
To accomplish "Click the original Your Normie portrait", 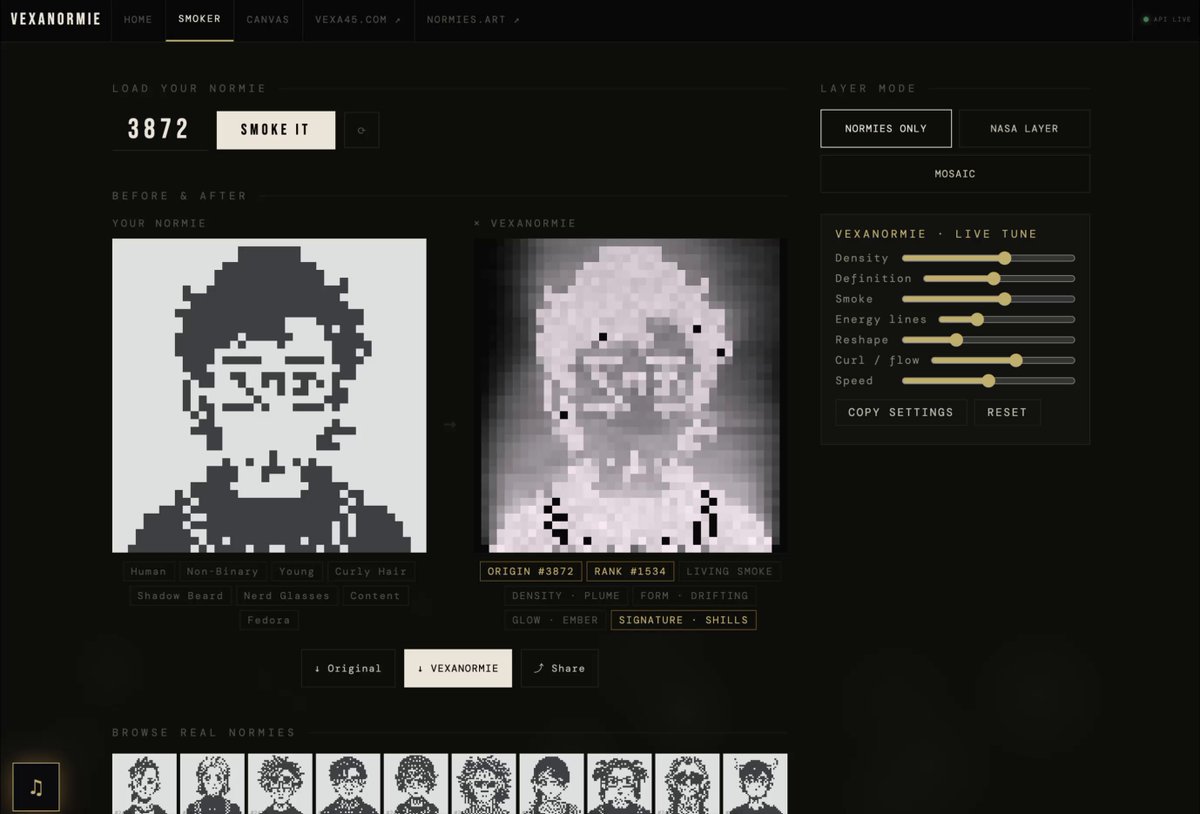I will point(269,395).
